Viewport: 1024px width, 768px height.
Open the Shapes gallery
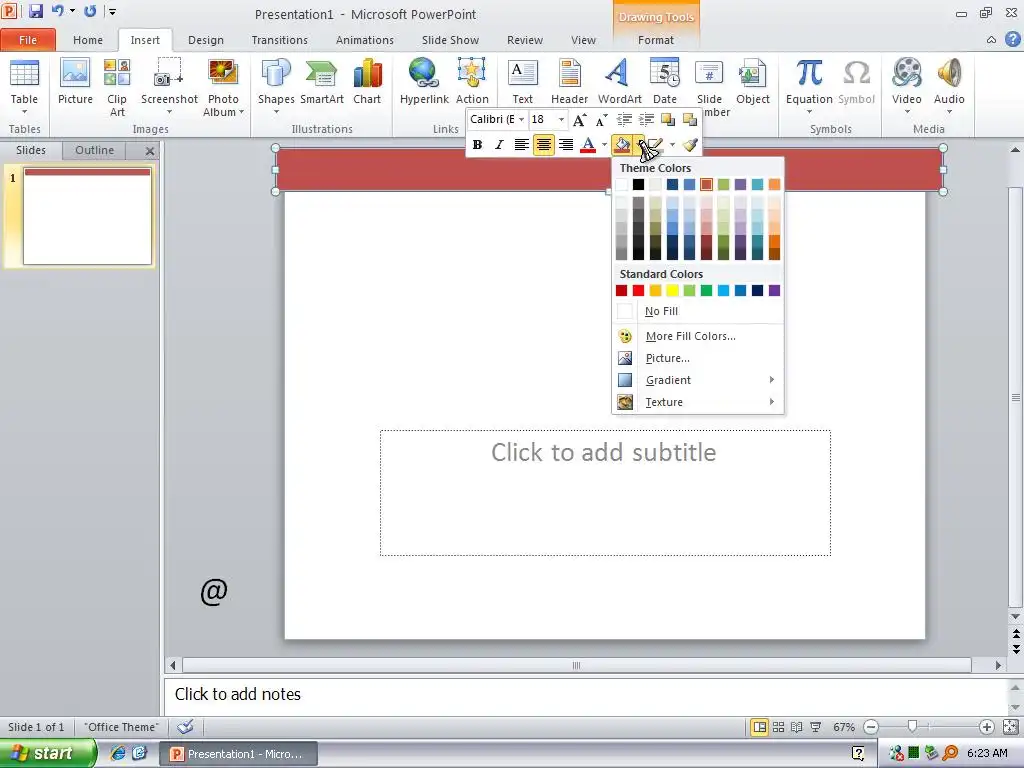coord(276,86)
